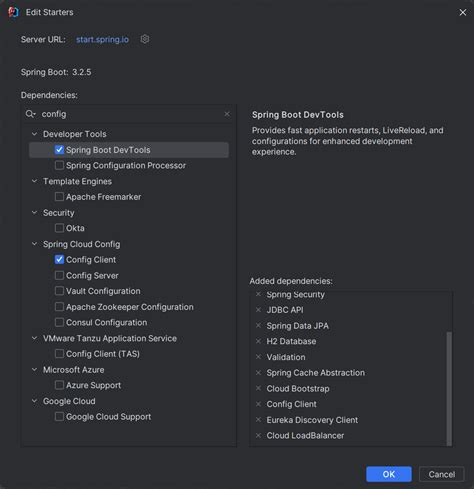
Task: Remove Cloud LoadBalancer from added dependencies
Action: pyautogui.click(x=258, y=435)
